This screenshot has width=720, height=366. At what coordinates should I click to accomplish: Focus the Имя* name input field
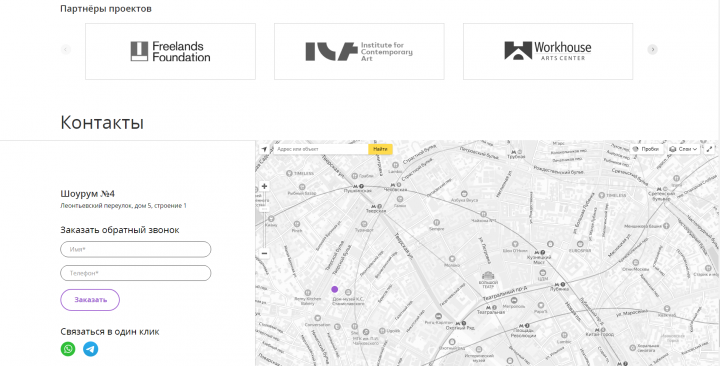135,249
